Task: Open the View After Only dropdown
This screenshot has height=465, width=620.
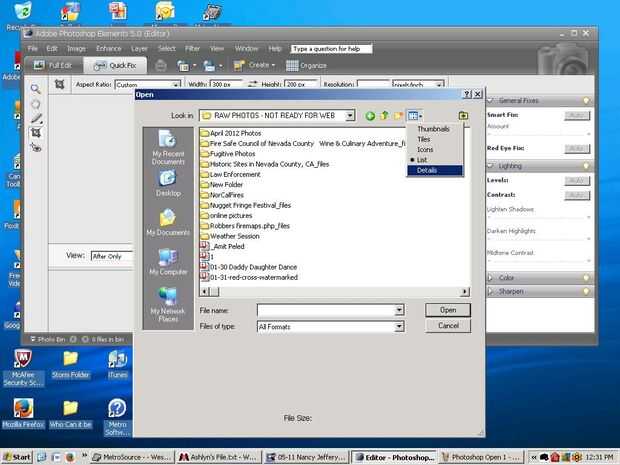Action: pyautogui.click(x=112, y=256)
